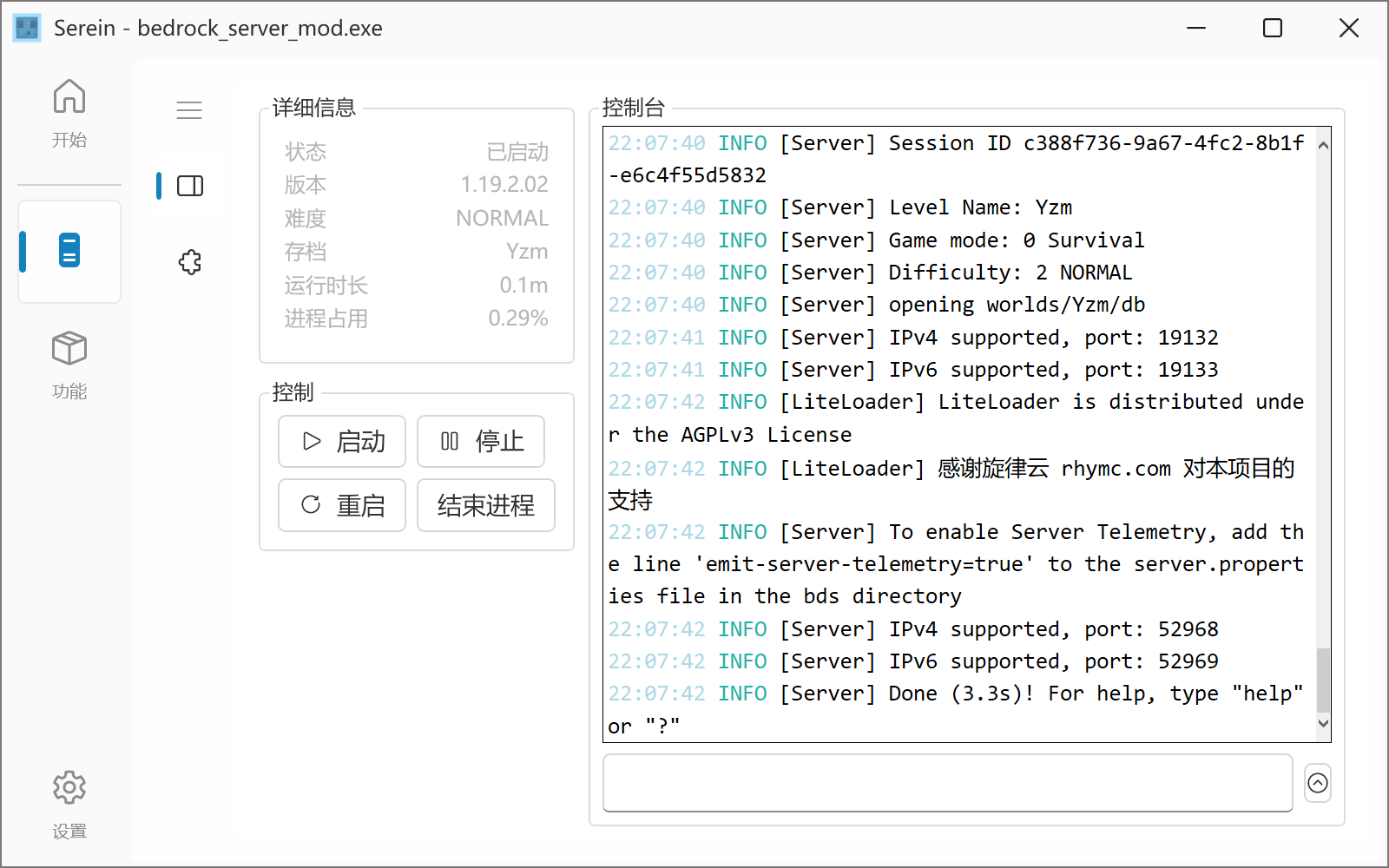The height and width of the screenshot is (868, 1389).
Task: Open the 功能 cube page
Action: coord(69,365)
